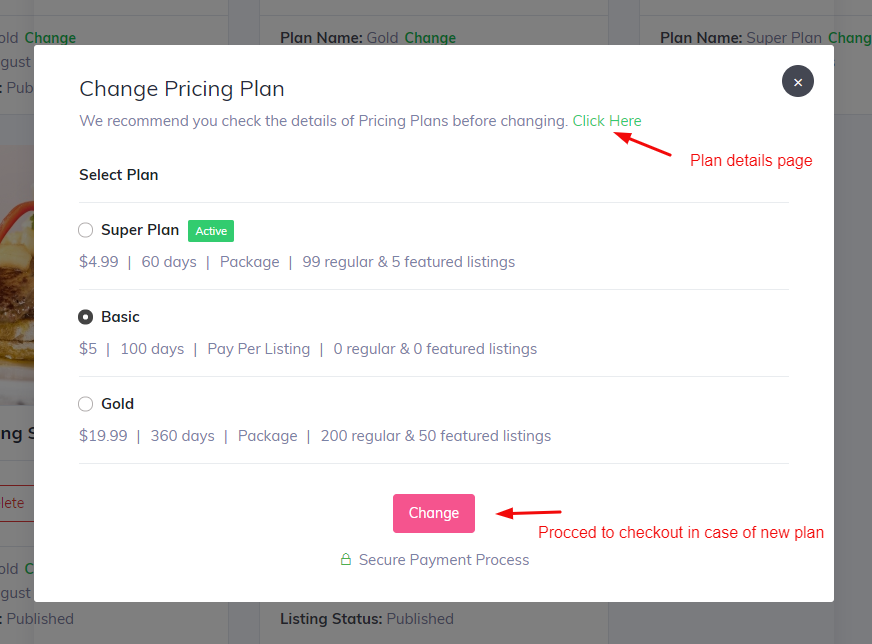The image size is (872, 644).
Task: Select the Super Plan radio button
Action: coord(86,230)
